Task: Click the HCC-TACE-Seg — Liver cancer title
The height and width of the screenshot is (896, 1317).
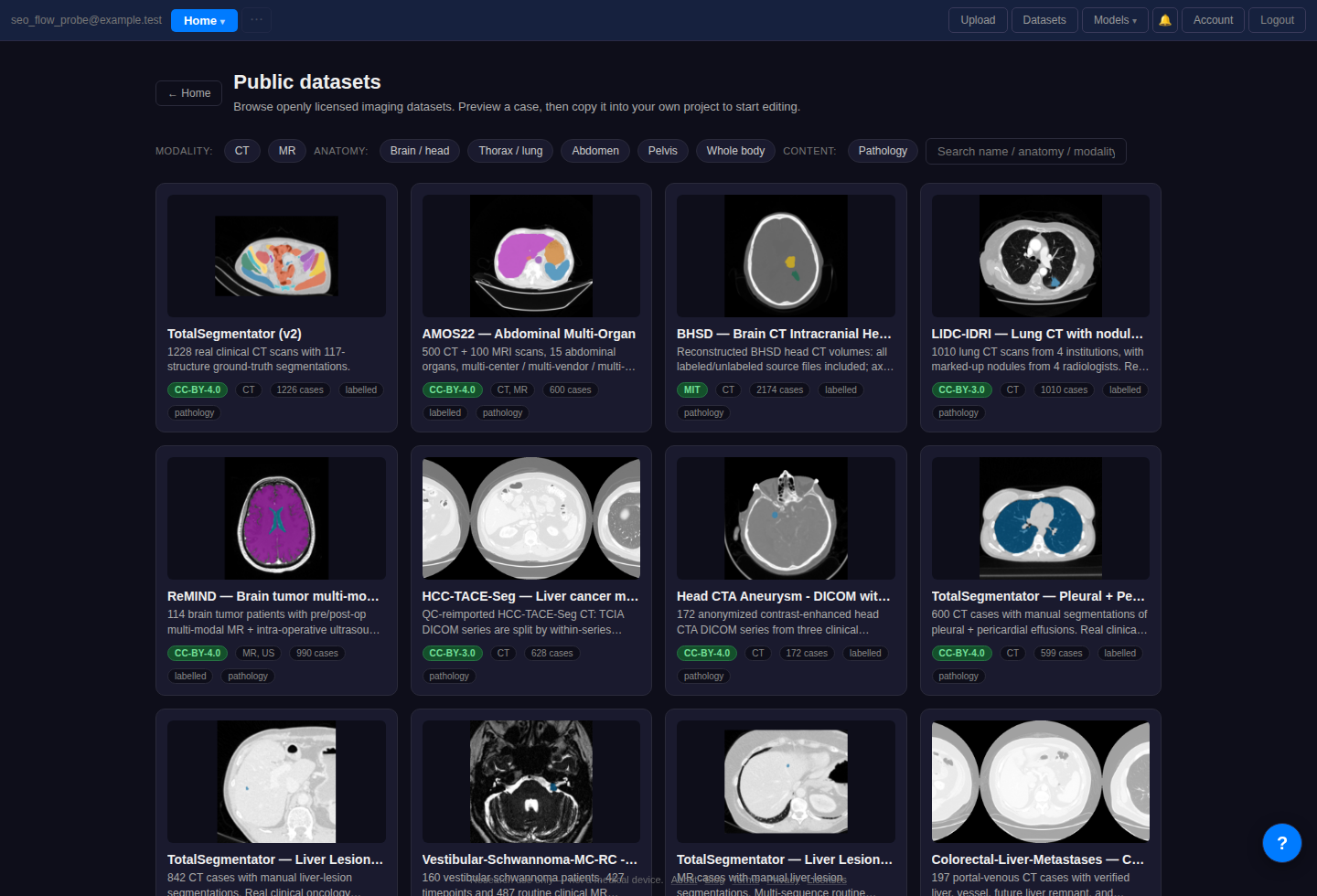Action: coord(530,596)
